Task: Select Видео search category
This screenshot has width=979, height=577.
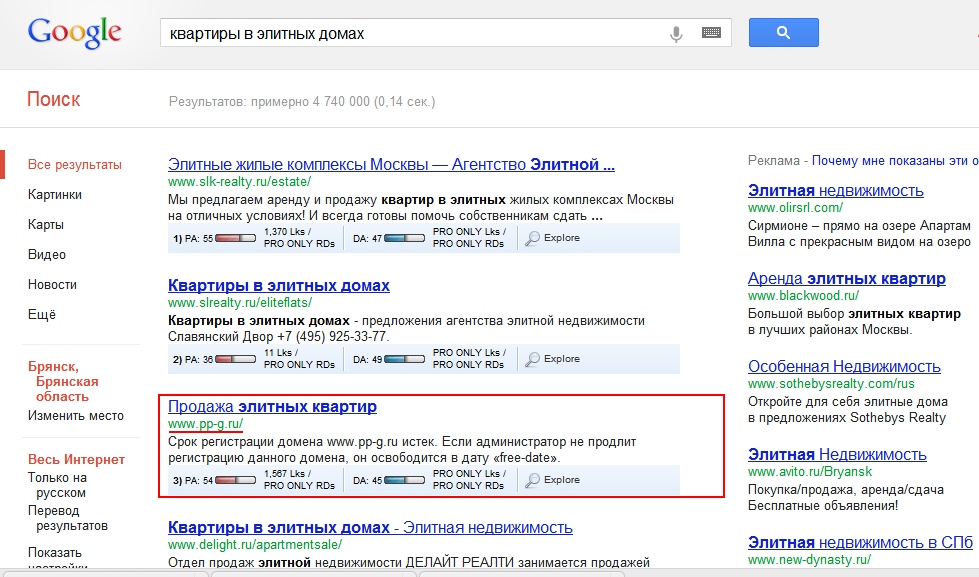Action: (47, 255)
